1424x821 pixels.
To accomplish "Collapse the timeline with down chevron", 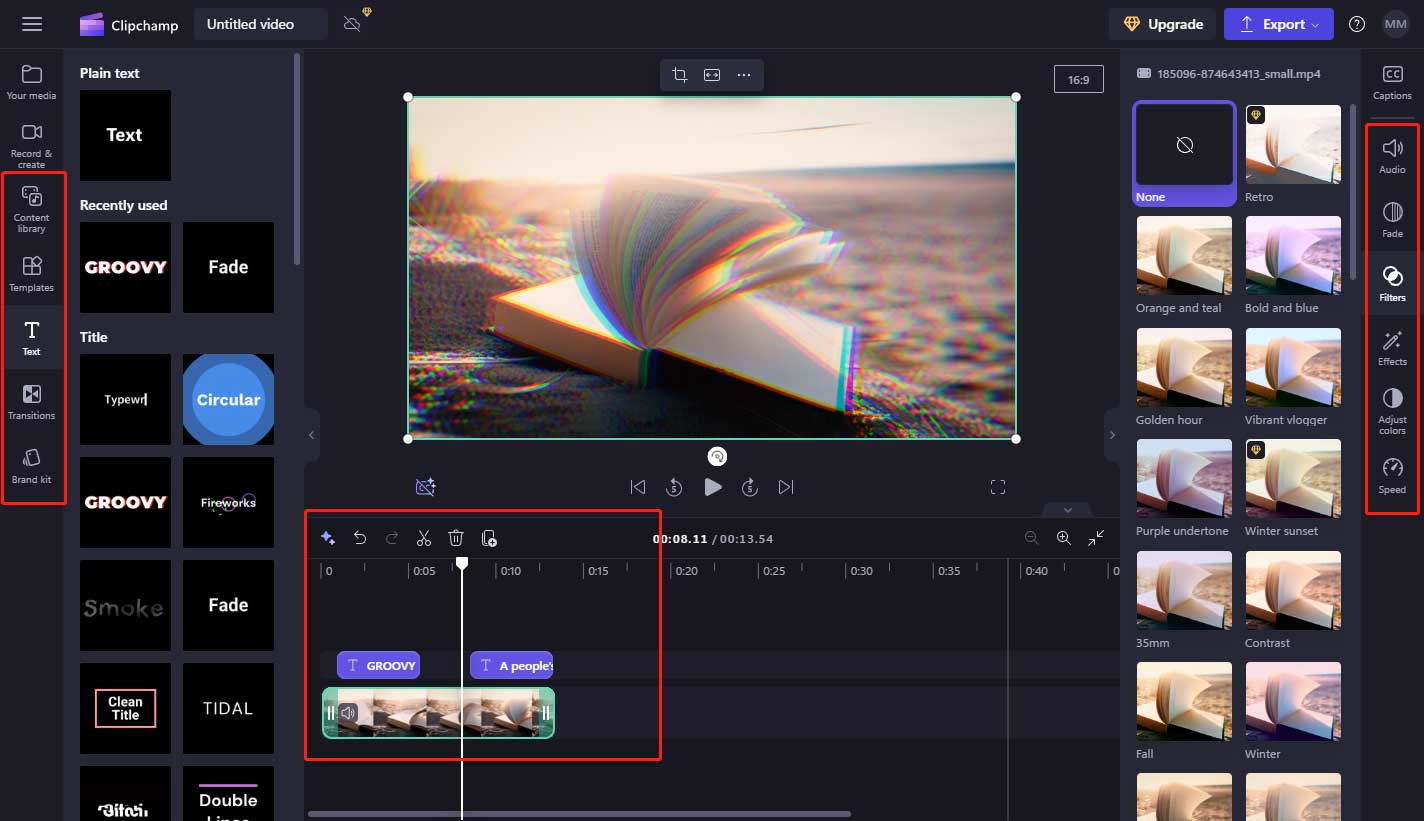I will pos(1067,510).
